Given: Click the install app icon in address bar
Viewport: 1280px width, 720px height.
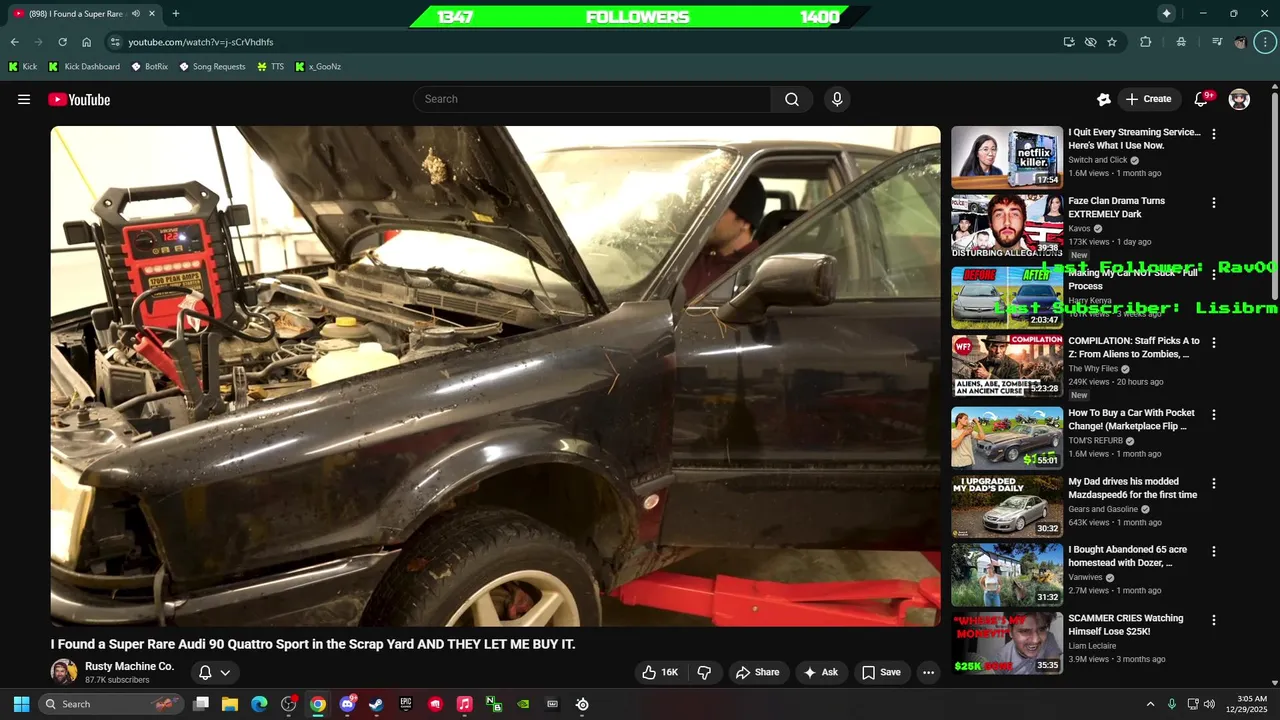Looking at the screenshot, I should [x=1069, y=42].
